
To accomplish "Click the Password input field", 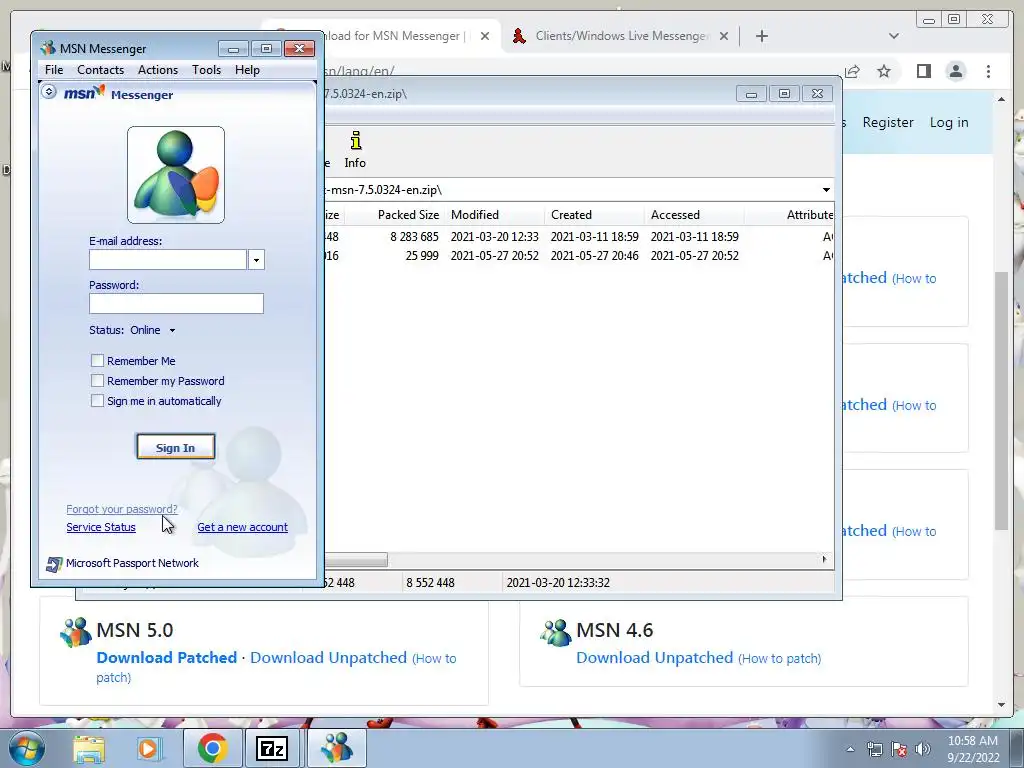I will [x=176, y=304].
